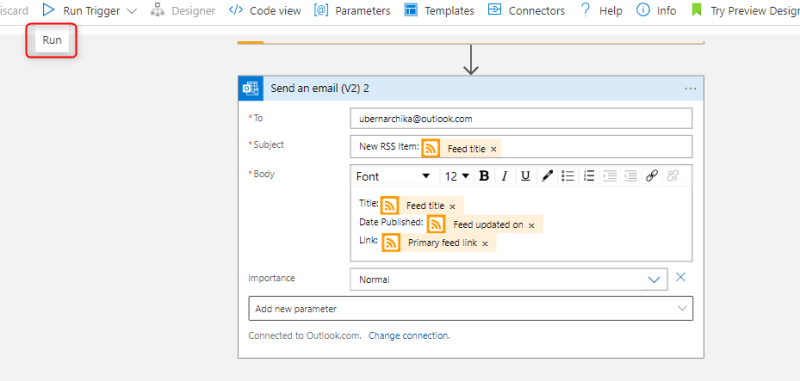
Task: Open the ellipsis menu on Send an email card
Action: coord(690,89)
